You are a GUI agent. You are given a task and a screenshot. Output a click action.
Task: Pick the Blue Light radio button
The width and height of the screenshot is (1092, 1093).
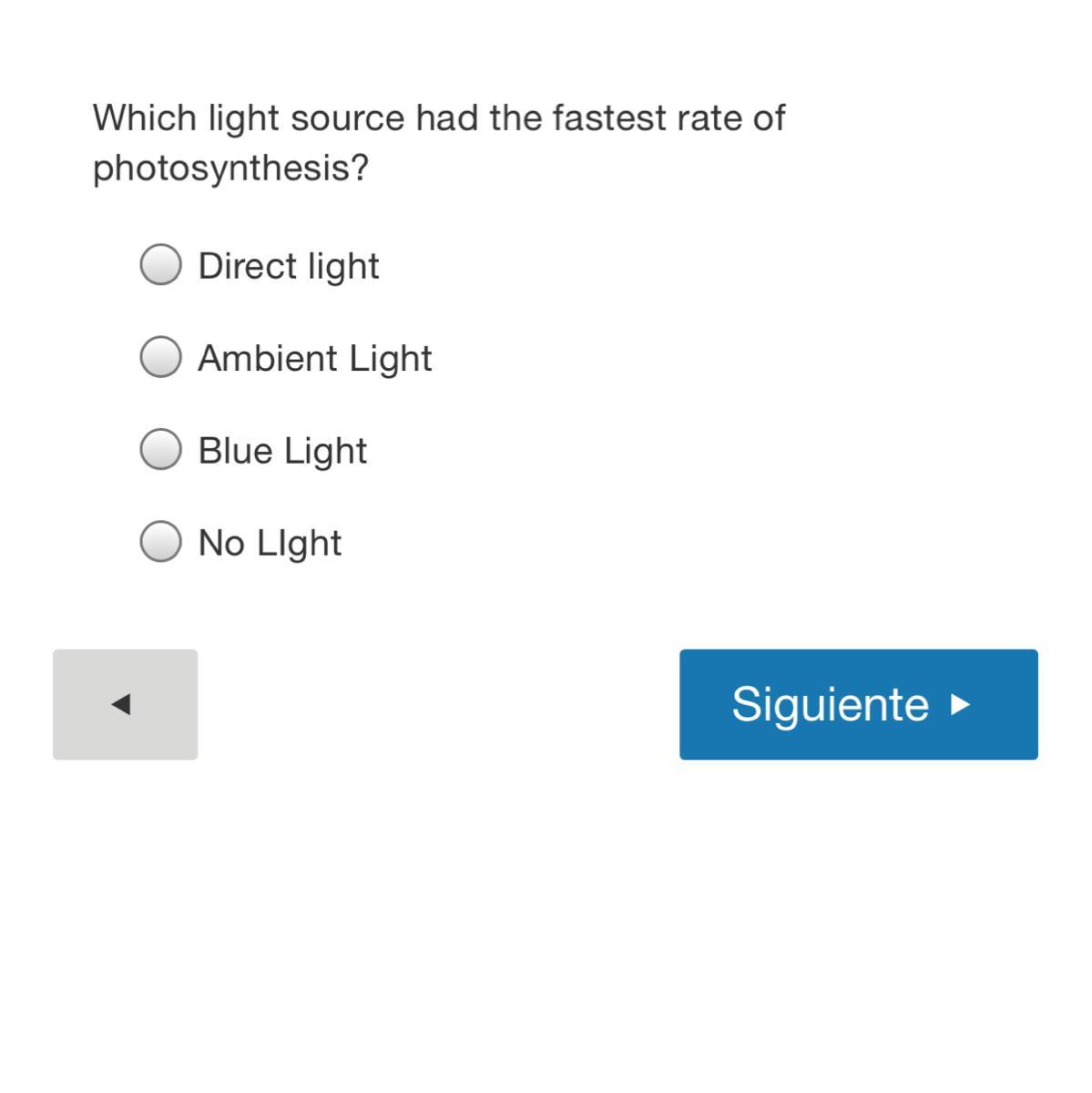pos(161,449)
